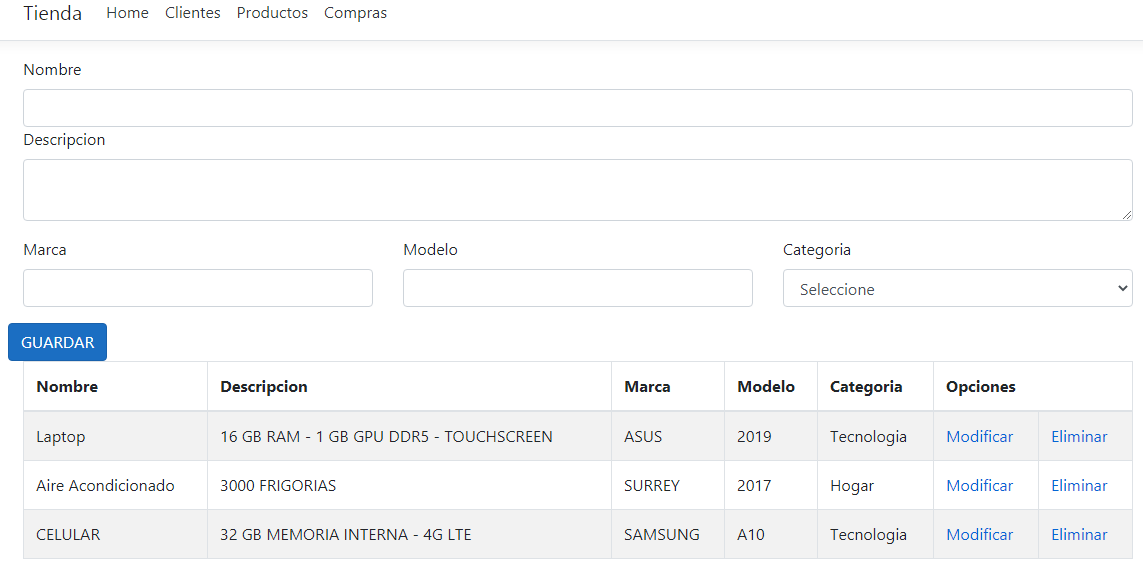Open the Categoria Seleccione dropdown
Screen dimensions: 1143x567
point(957,289)
